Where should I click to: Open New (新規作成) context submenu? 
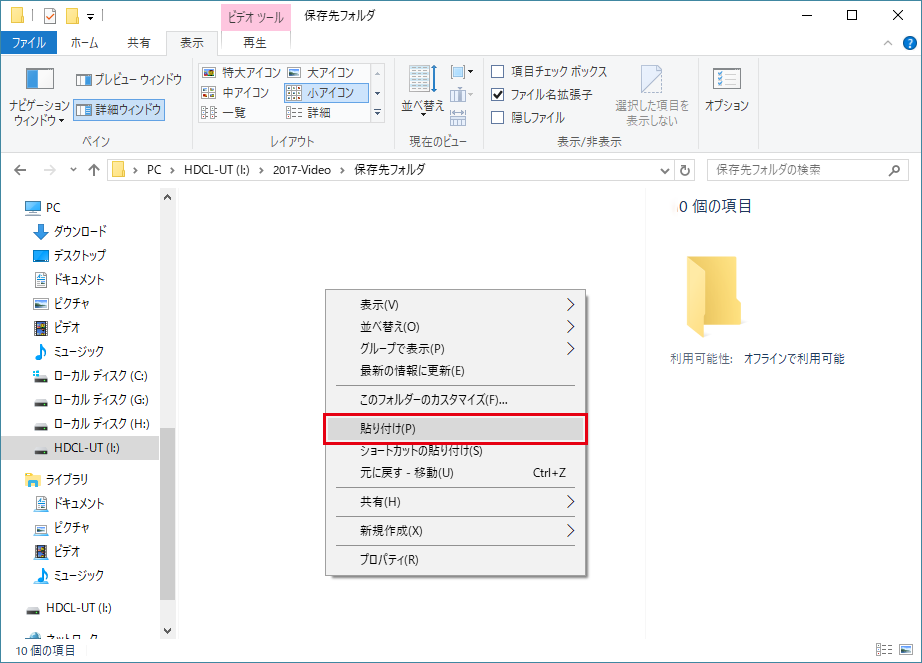[x=455, y=531]
